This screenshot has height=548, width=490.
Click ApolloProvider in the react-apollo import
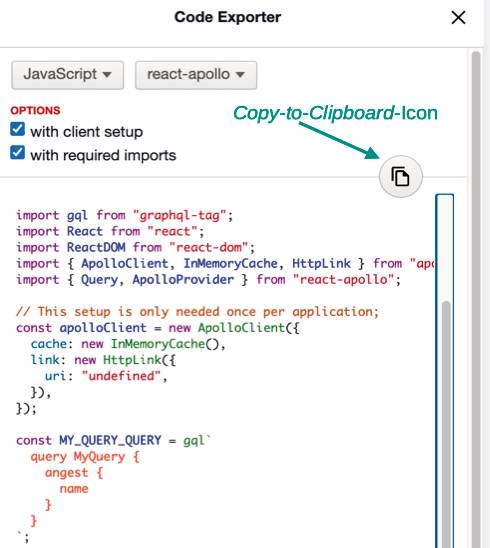click(x=183, y=280)
